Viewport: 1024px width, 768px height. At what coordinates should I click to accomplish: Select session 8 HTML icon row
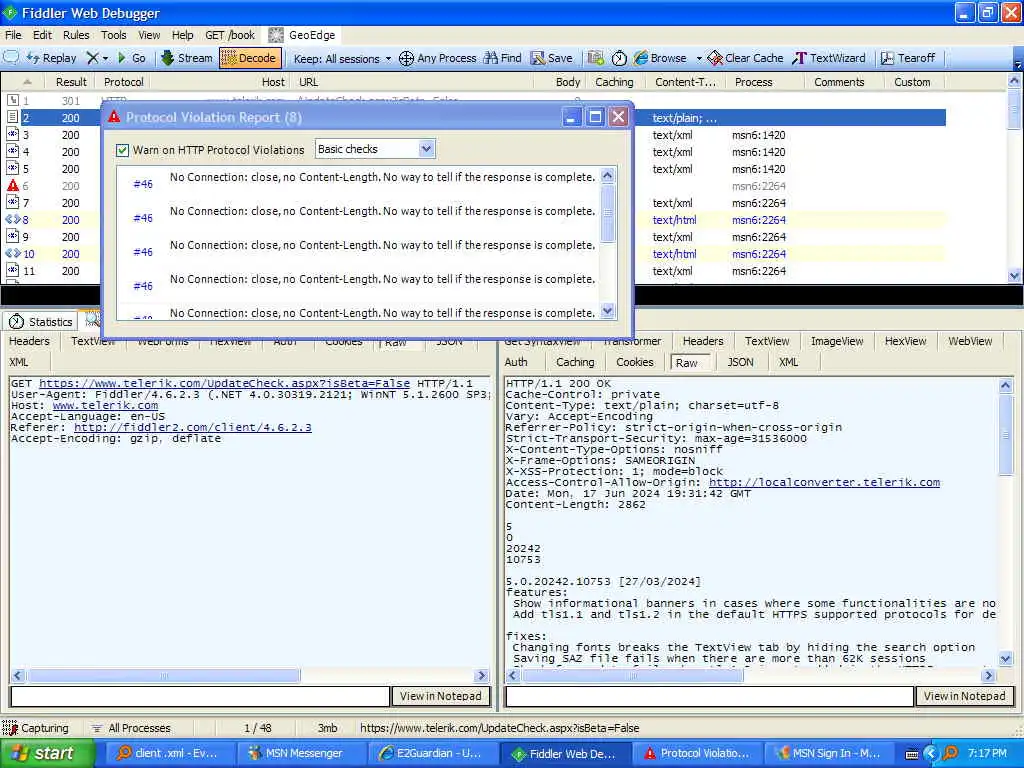click(12, 219)
